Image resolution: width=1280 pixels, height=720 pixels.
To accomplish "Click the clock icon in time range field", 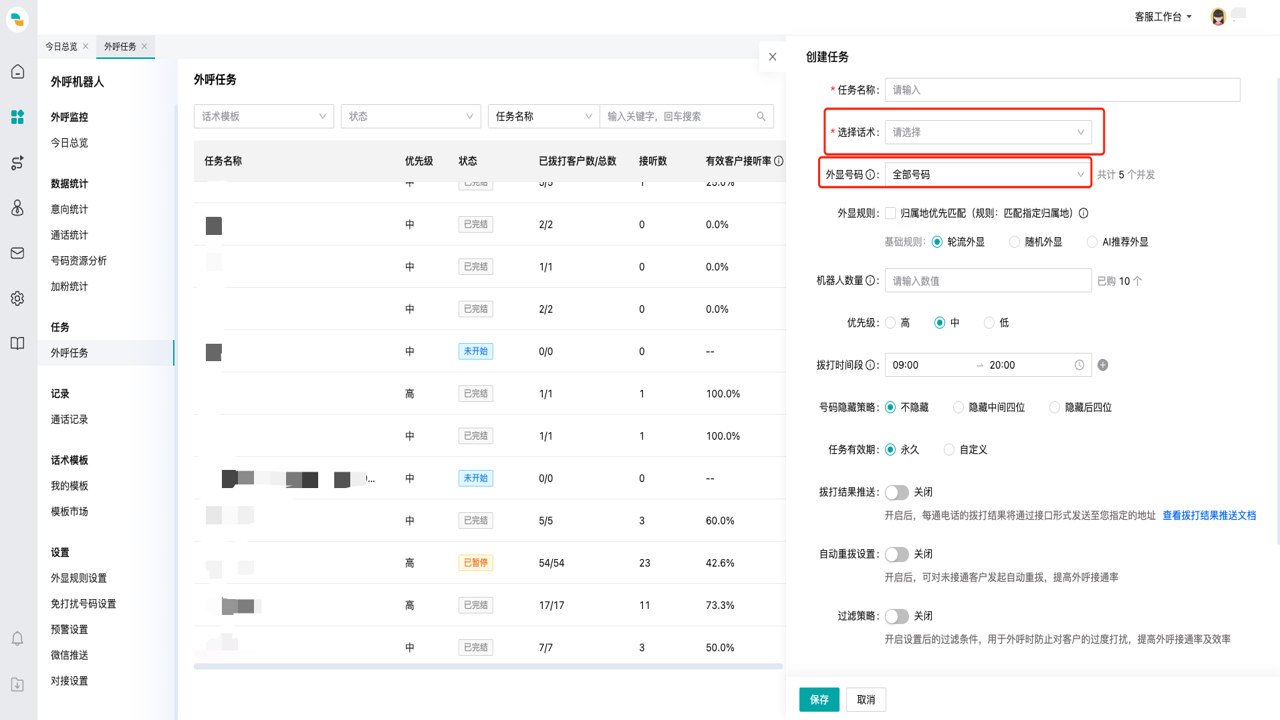I will 1079,365.
